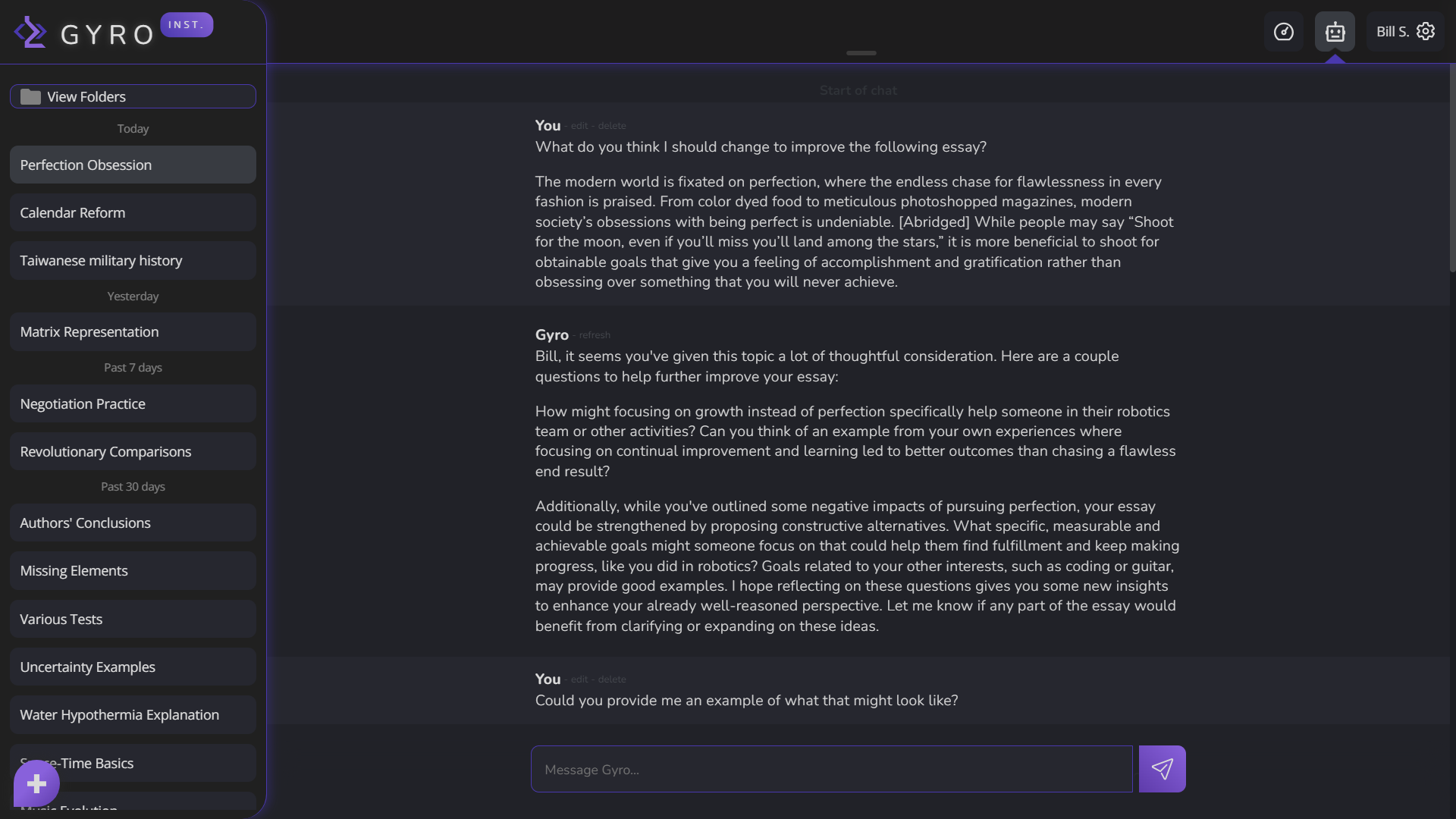Start new chat with plus button
1456x819 pixels.
pos(36,784)
